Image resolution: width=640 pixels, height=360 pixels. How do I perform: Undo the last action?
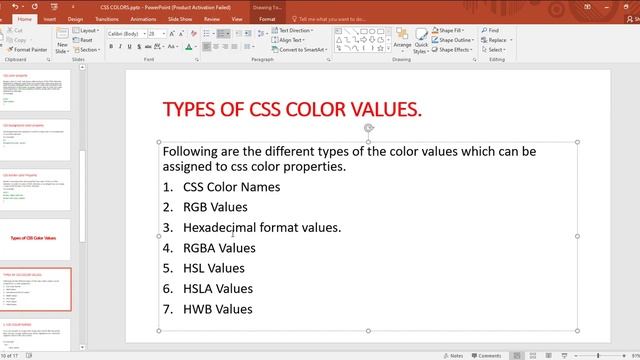coord(15,7)
